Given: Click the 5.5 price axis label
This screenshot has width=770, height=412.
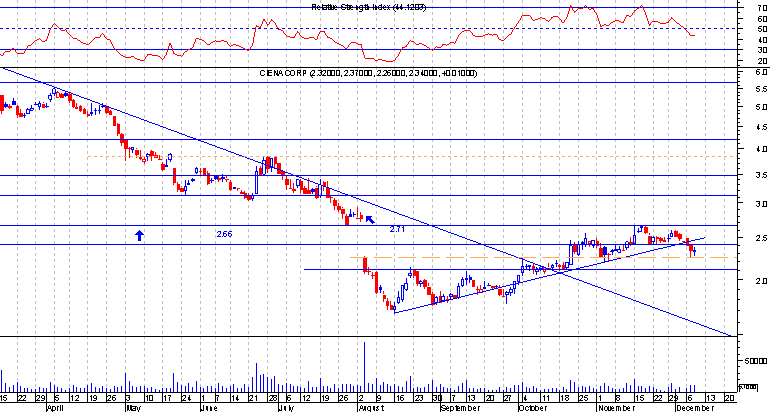Looking at the screenshot, I should point(761,89).
